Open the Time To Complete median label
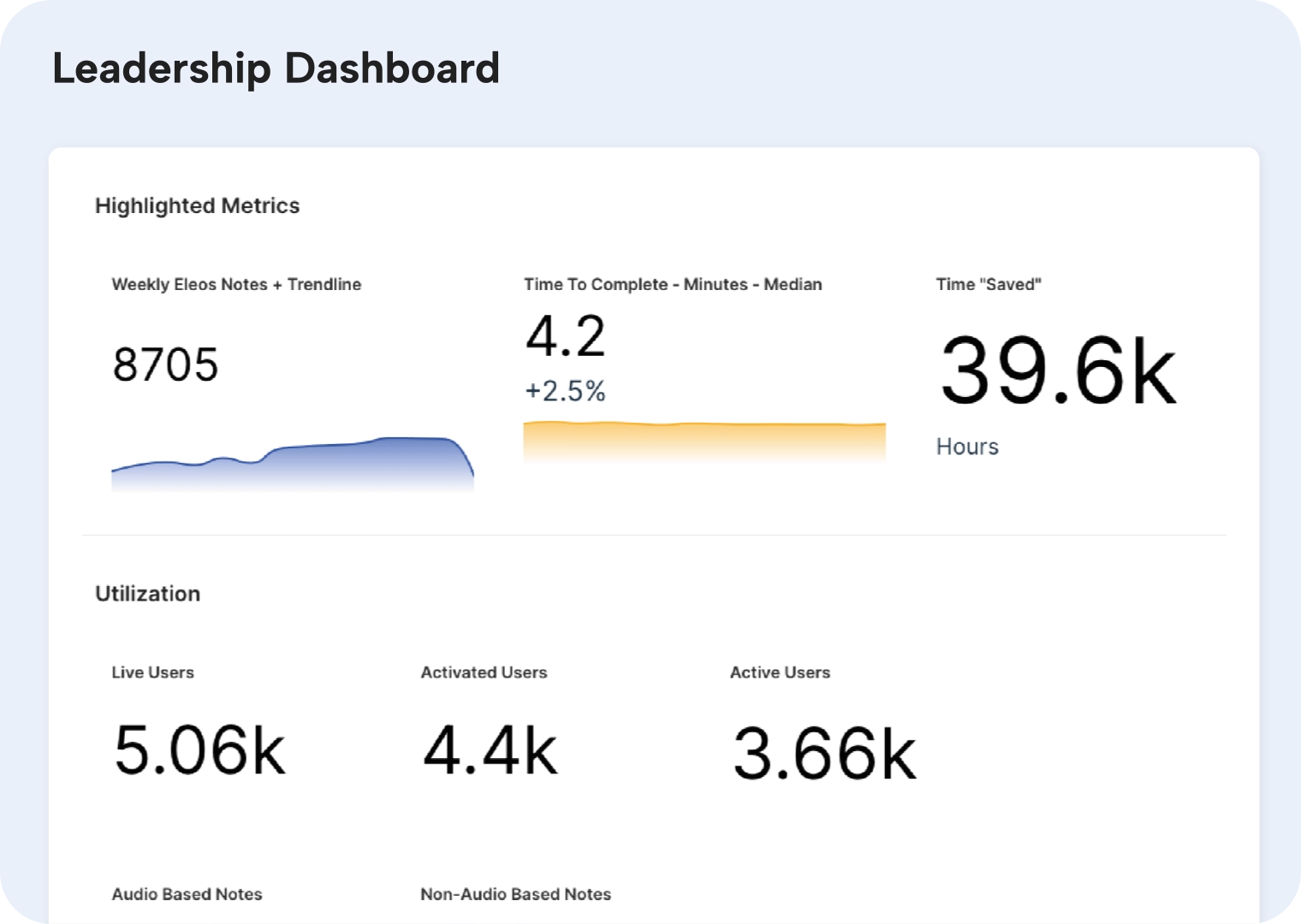The height and width of the screenshot is (924, 1301). [673, 285]
